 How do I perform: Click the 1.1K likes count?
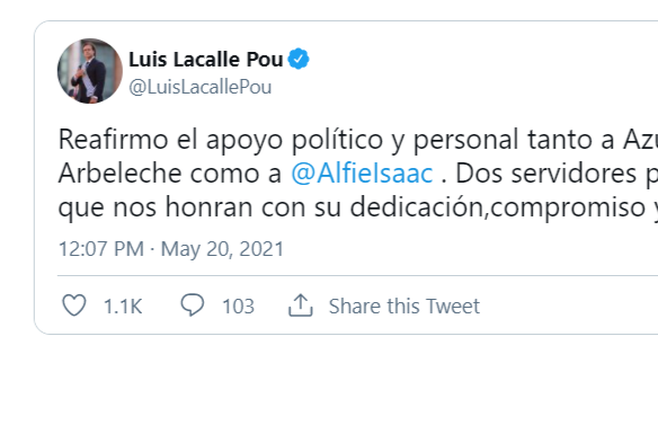(122, 306)
